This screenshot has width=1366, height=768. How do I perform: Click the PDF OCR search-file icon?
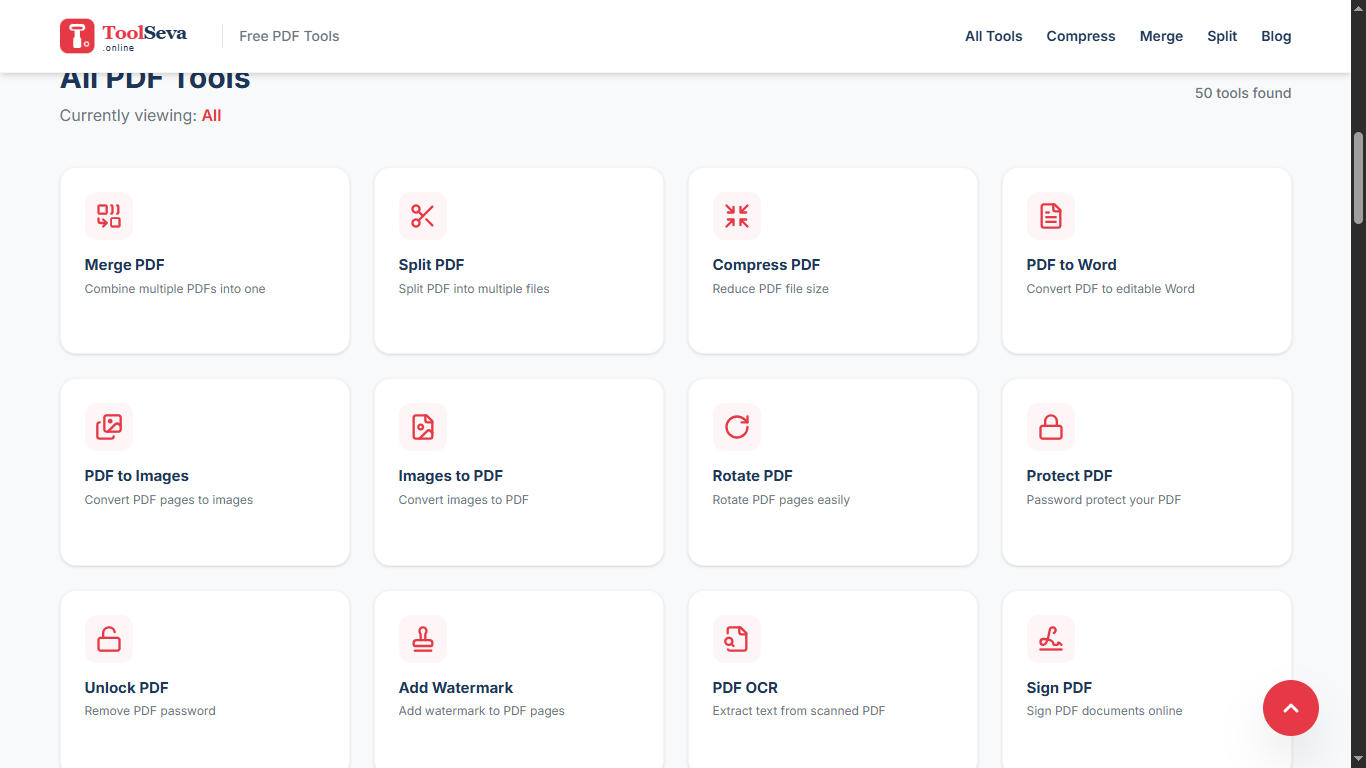(737, 639)
